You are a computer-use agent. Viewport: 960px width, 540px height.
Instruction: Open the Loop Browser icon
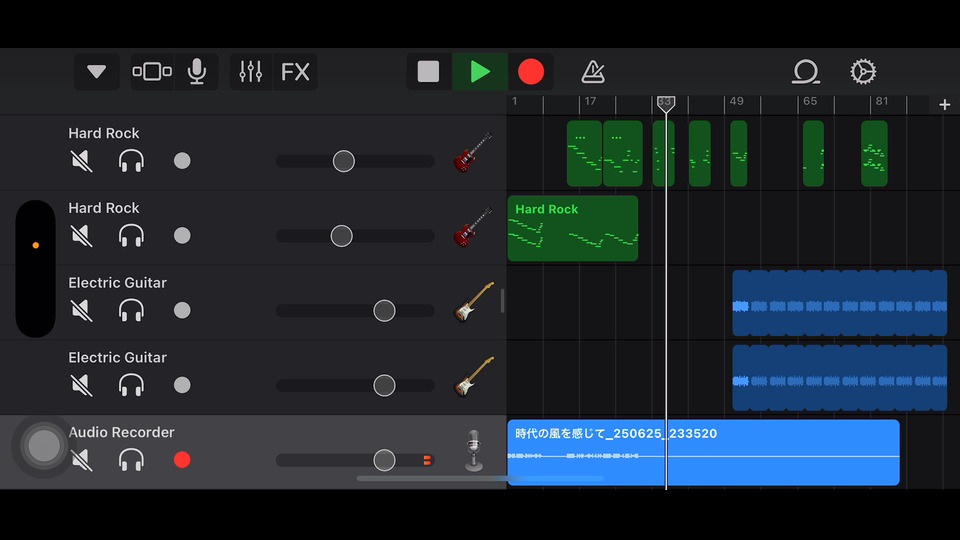[x=806, y=72]
